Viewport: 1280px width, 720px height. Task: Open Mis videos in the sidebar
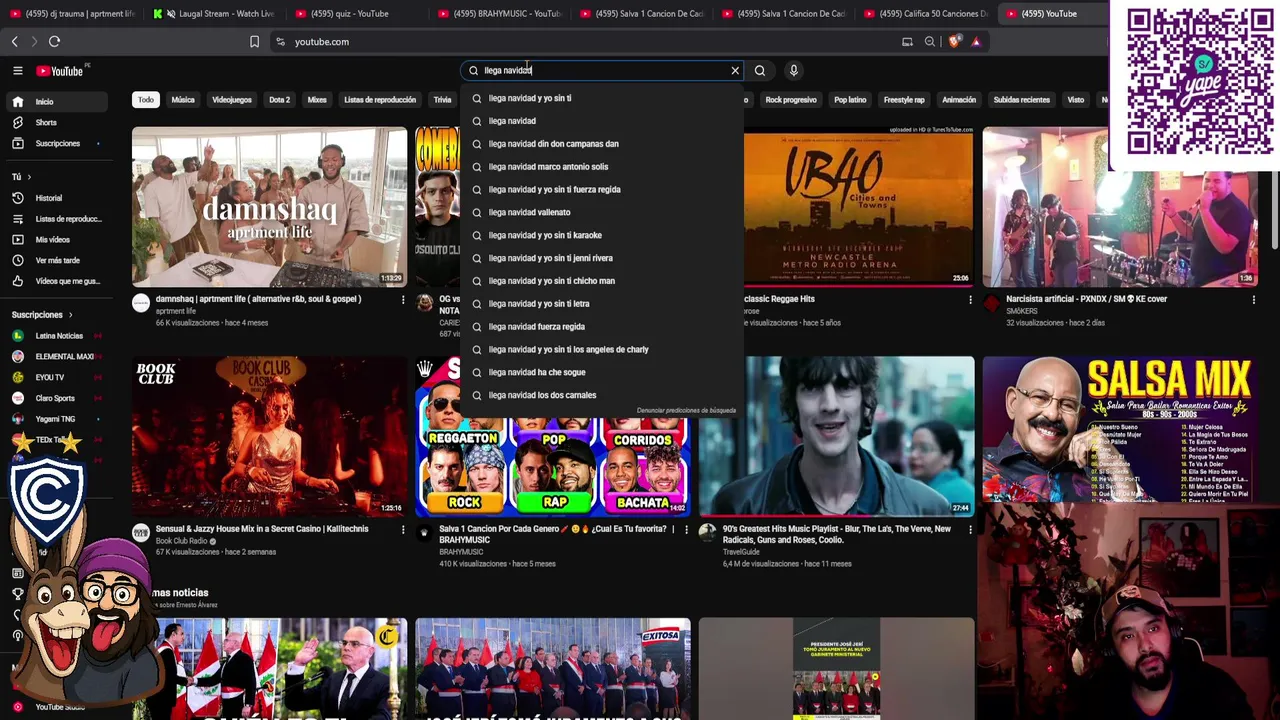(x=56, y=240)
